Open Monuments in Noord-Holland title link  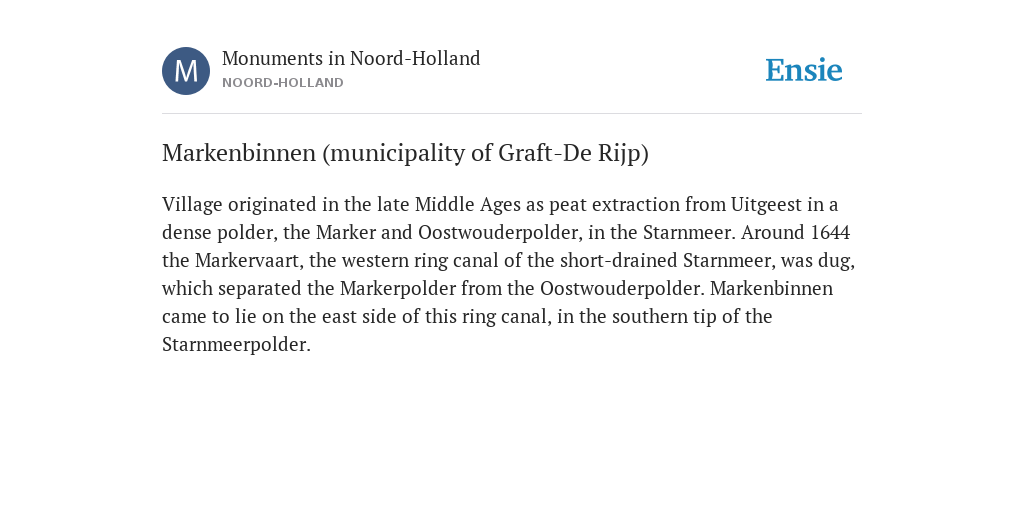pos(351,58)
